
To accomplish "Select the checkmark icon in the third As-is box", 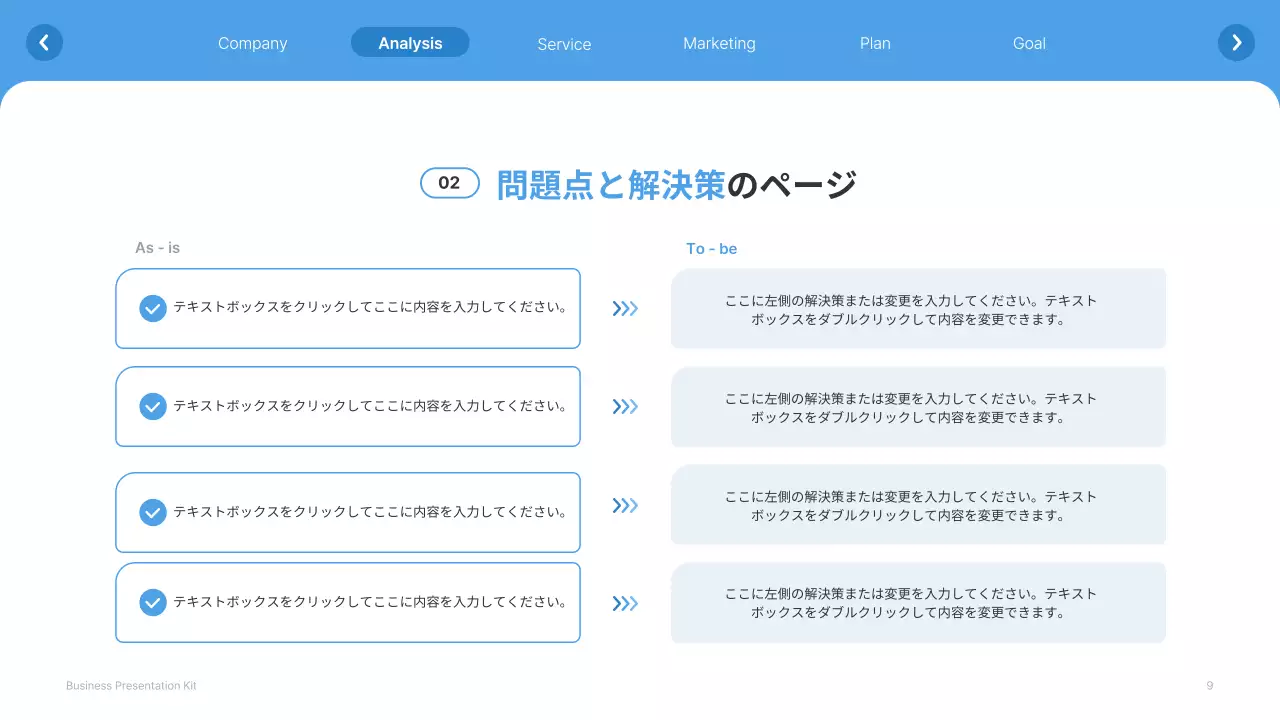I will [152, 511].
